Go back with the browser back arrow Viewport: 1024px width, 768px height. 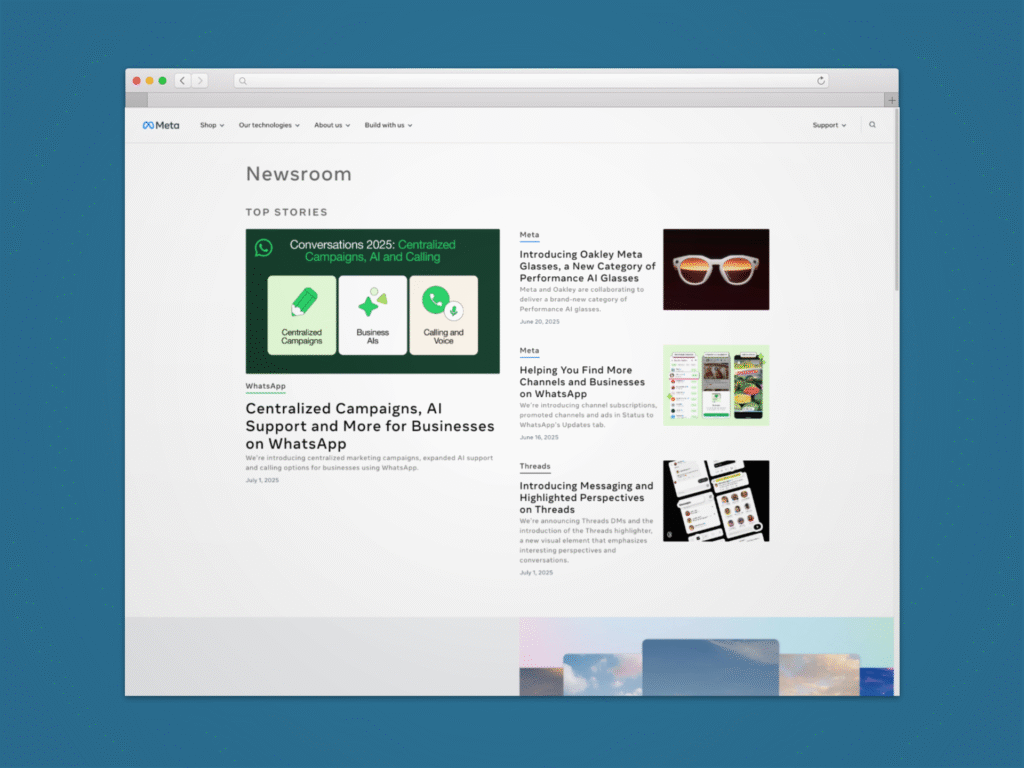(183, 80)
